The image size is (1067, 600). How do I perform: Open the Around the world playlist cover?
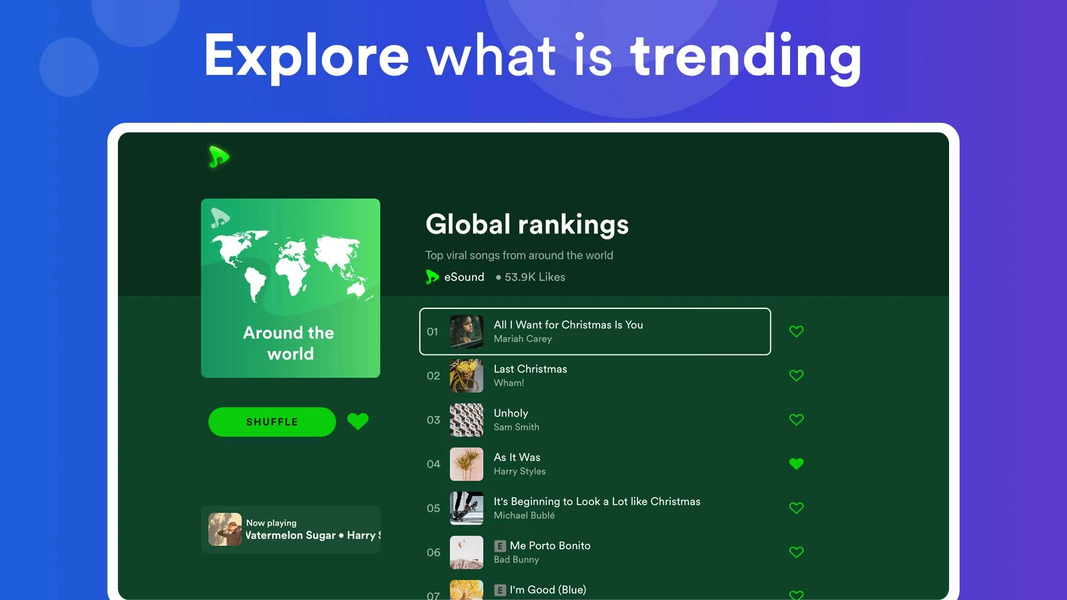(290, 288)
